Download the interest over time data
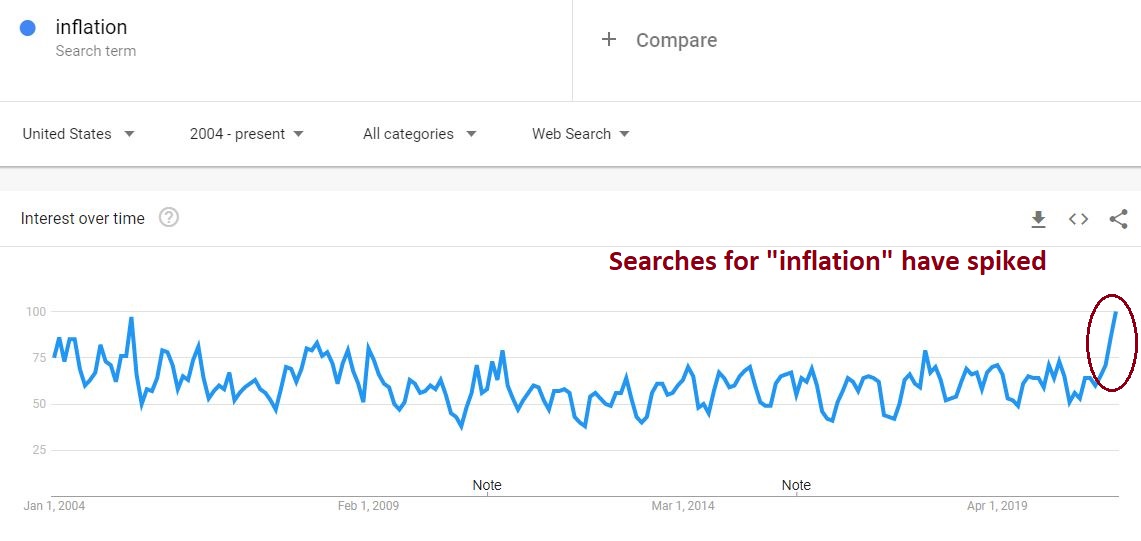The width and height of the screenshot is (1141, 541). (1038, 219)
